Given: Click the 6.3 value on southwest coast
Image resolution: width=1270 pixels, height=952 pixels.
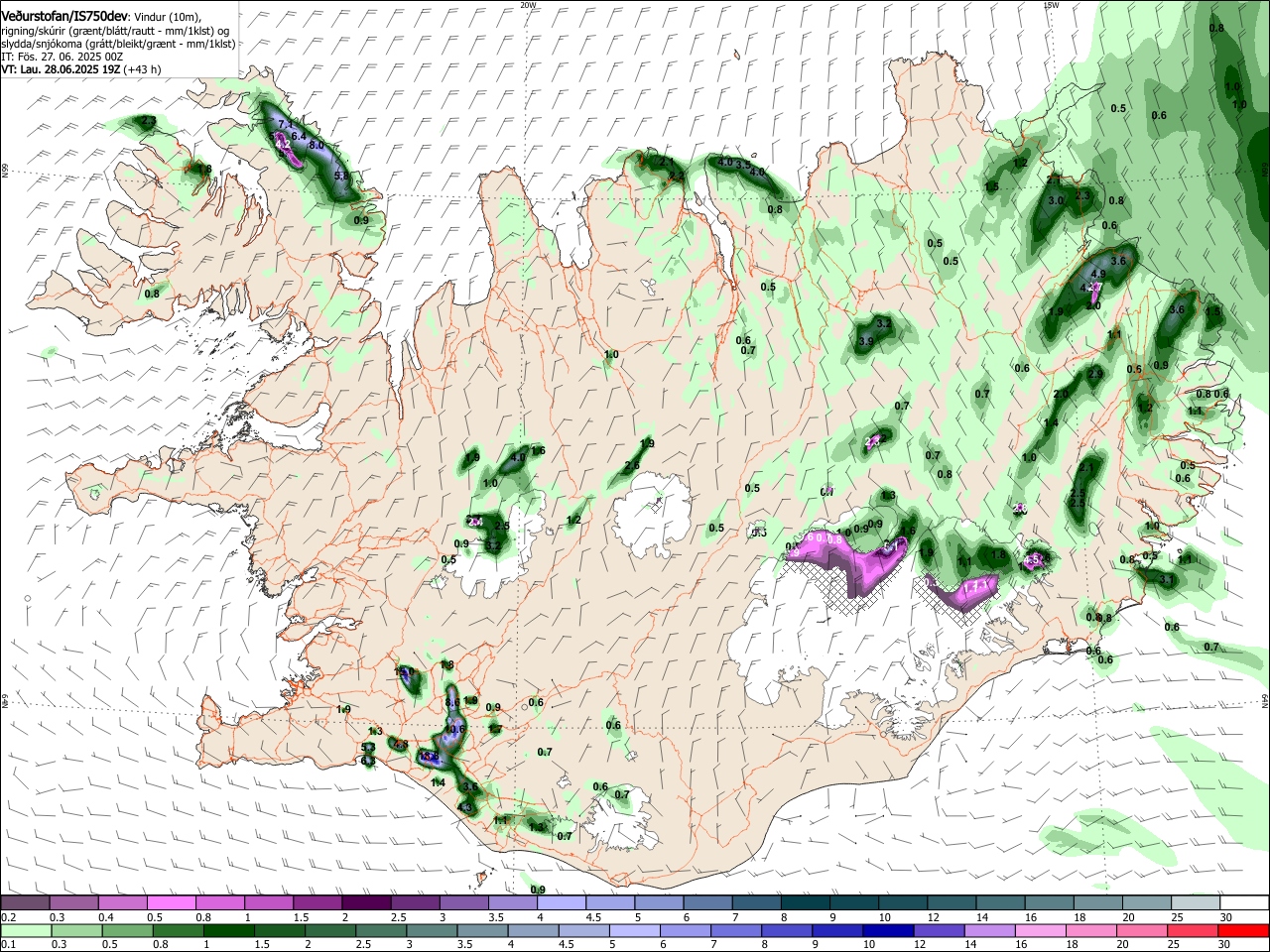Looking at the screenshot, I should tap(367, 761).
